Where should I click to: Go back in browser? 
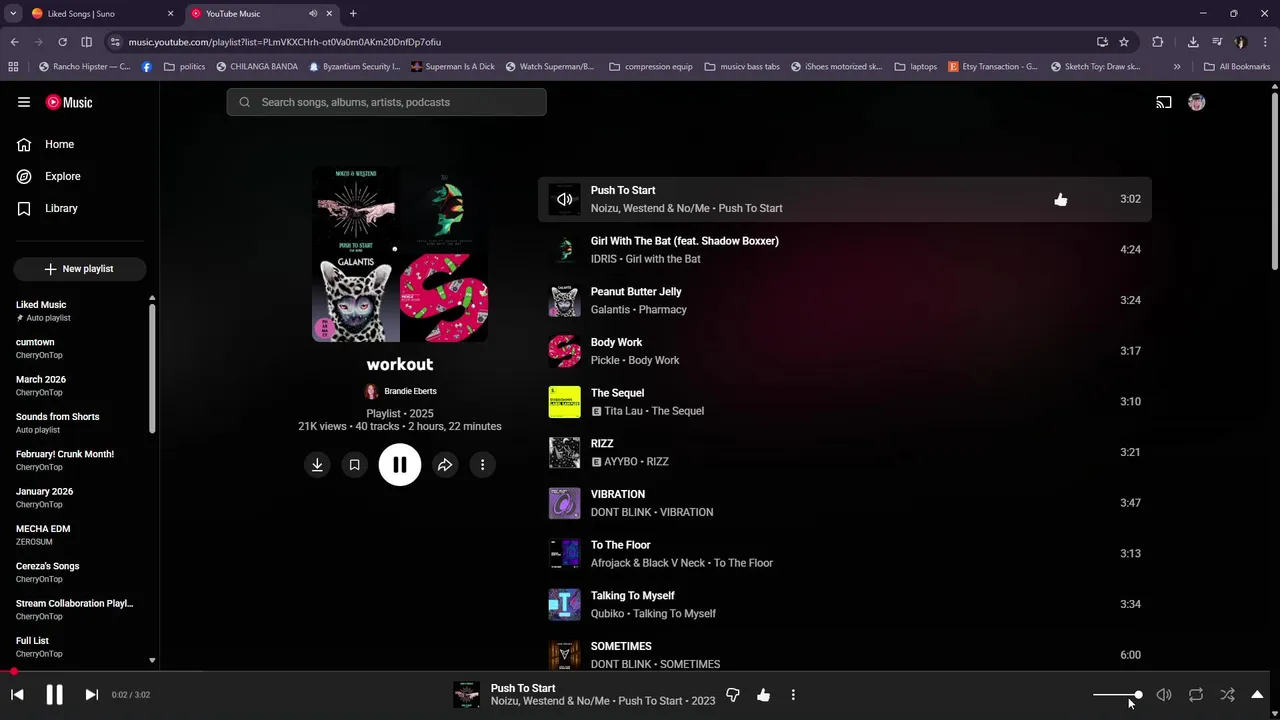pos(14,42)
